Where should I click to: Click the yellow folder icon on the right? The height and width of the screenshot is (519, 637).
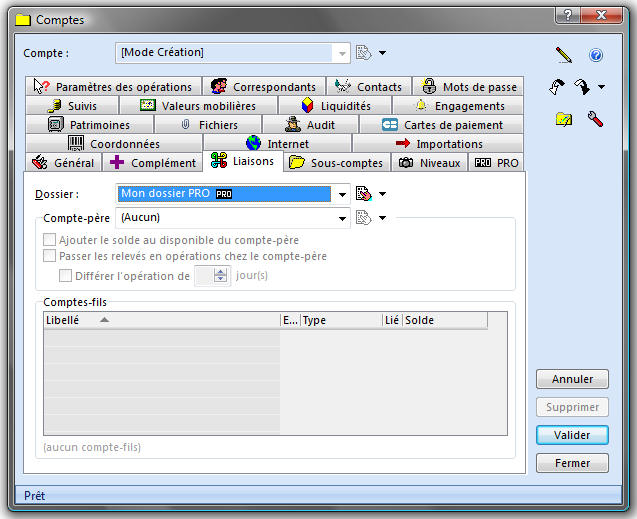(563, 119)
